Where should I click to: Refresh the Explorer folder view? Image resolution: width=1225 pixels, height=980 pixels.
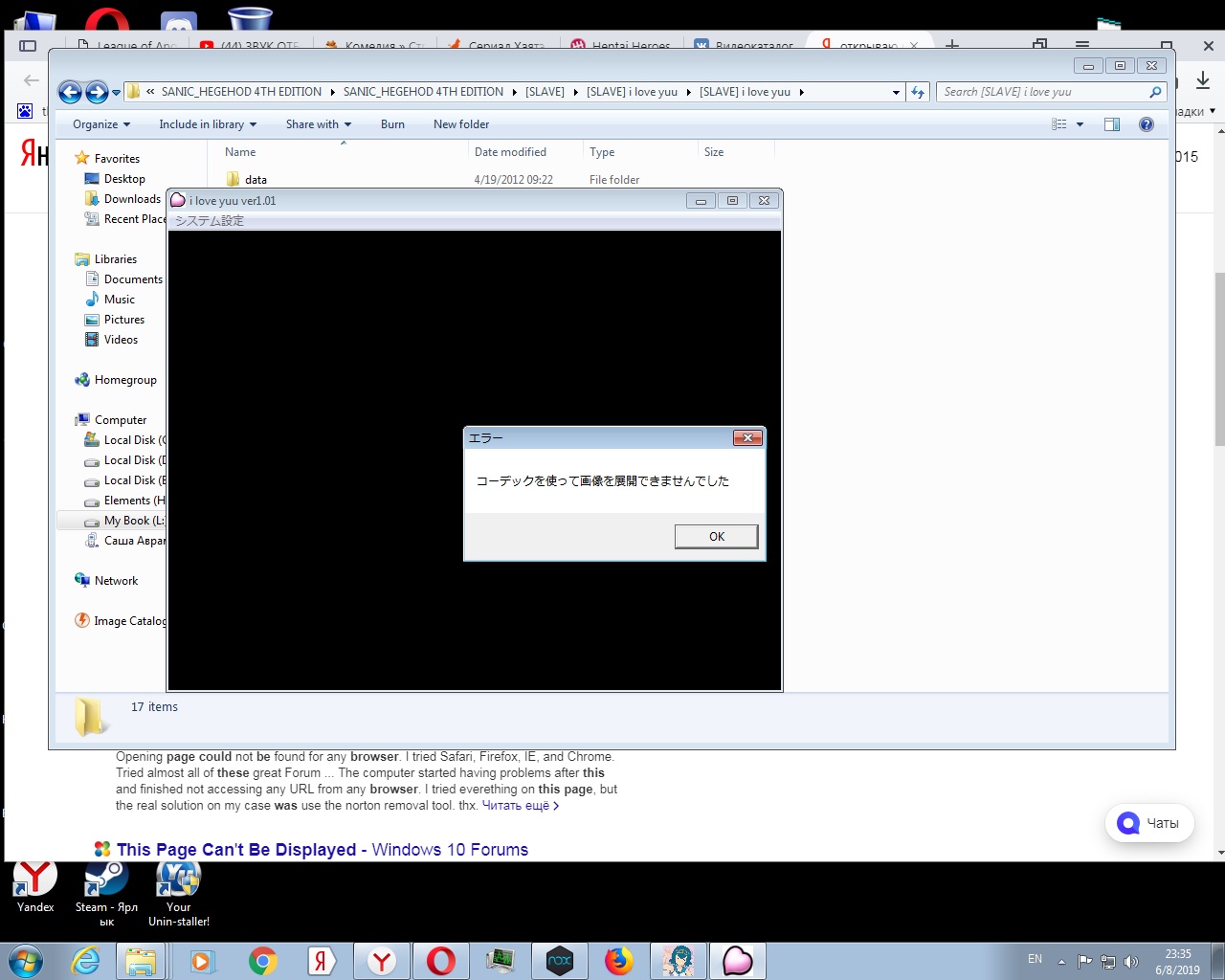918,92
